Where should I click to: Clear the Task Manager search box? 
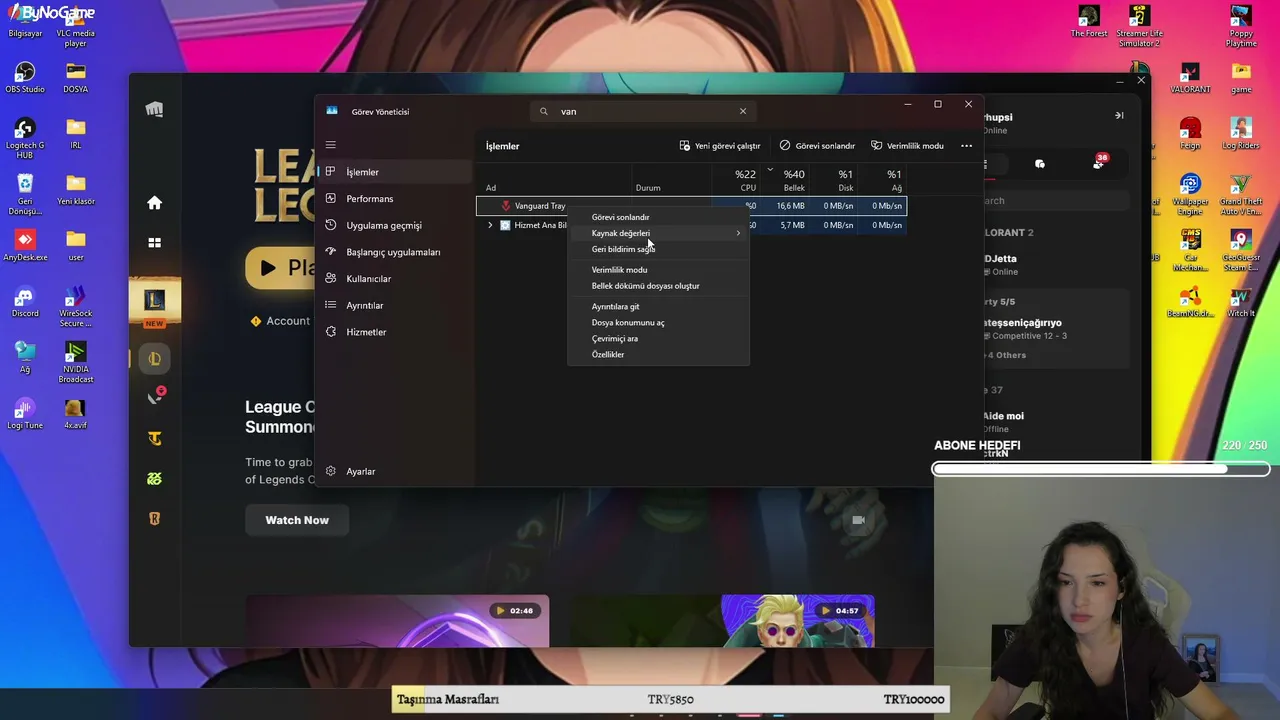(743, 111)
